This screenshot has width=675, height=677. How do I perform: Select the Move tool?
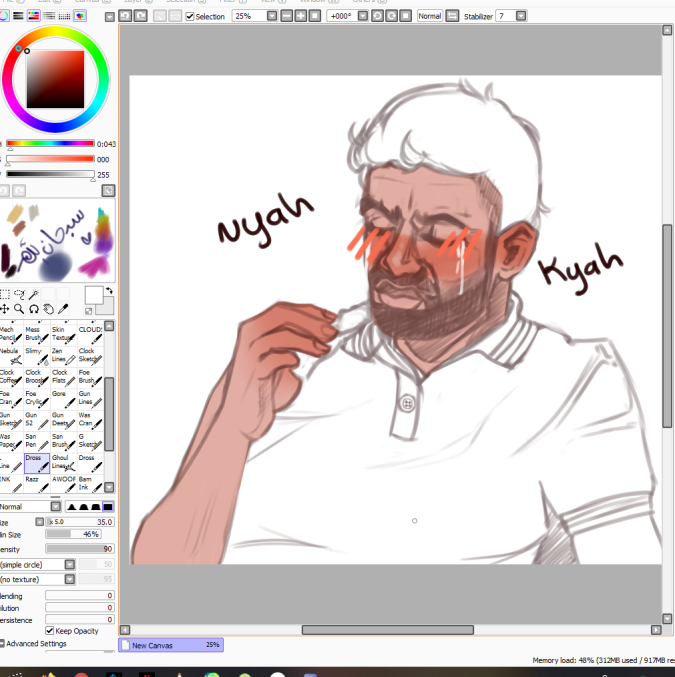[5, 309]
